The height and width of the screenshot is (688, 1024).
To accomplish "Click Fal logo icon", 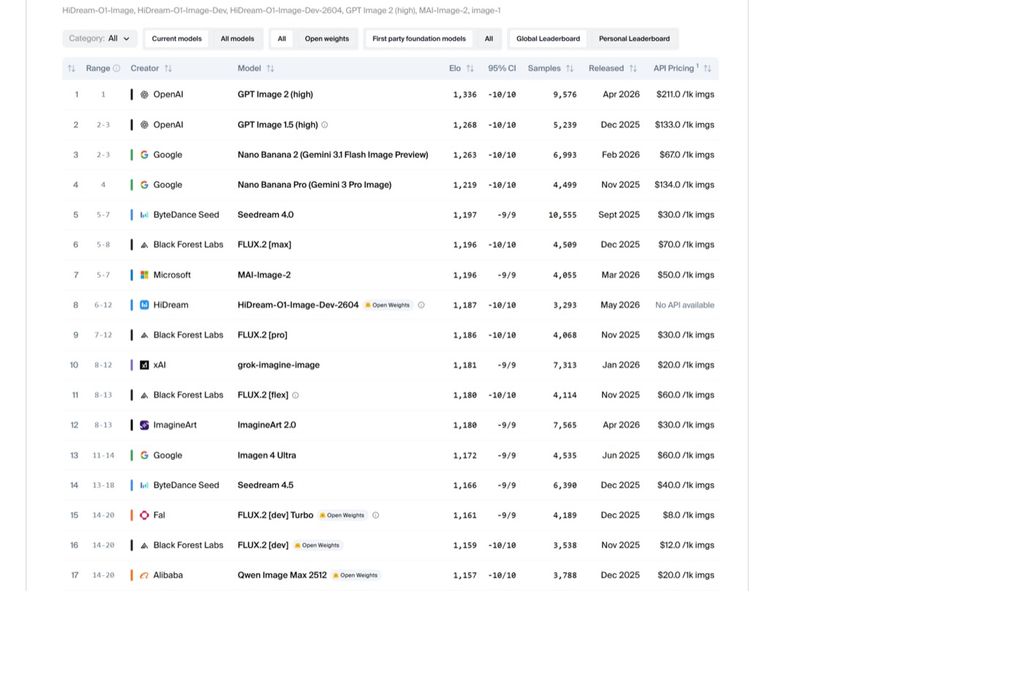I will [x=144, y=515].
